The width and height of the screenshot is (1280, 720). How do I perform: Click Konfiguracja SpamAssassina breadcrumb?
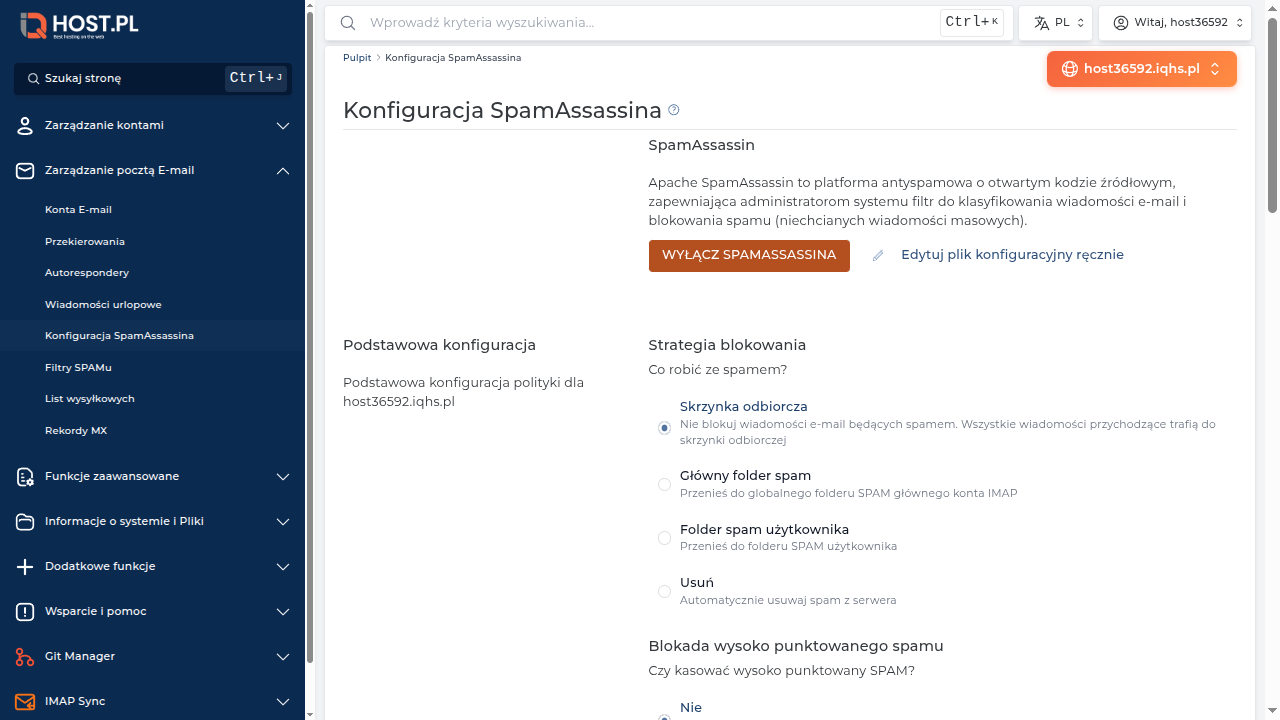[453, 58]
